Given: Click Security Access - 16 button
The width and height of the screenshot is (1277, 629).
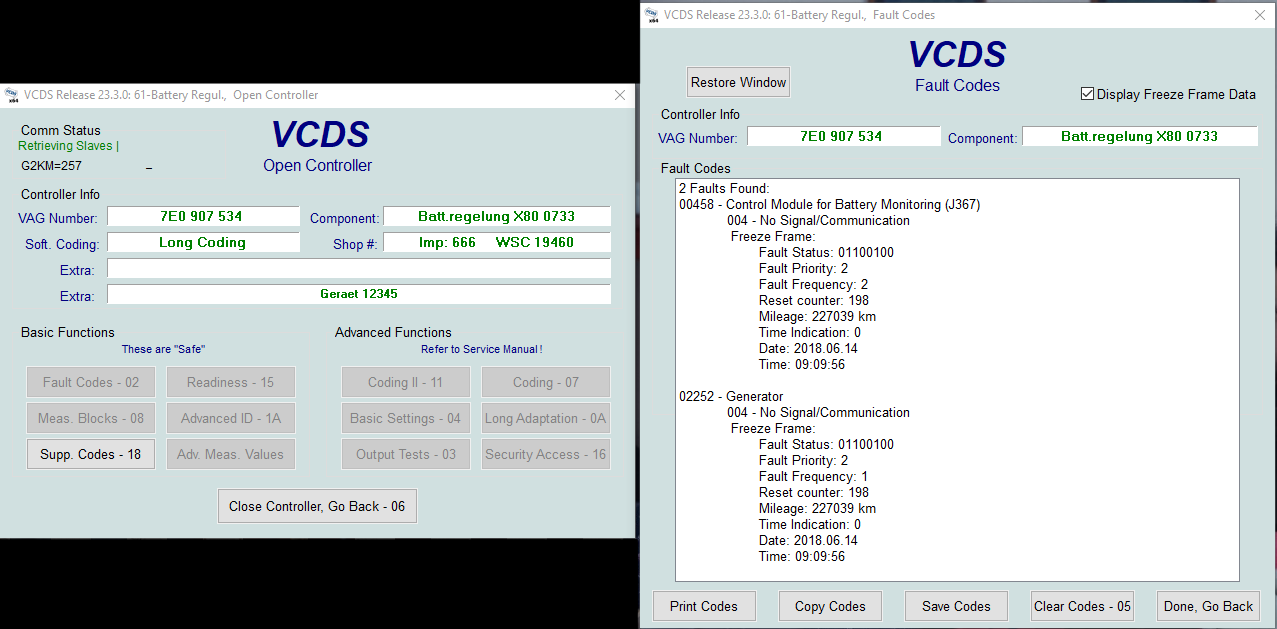Looking at the screenshot, I should pyautogui.click(x=545, y=454).
